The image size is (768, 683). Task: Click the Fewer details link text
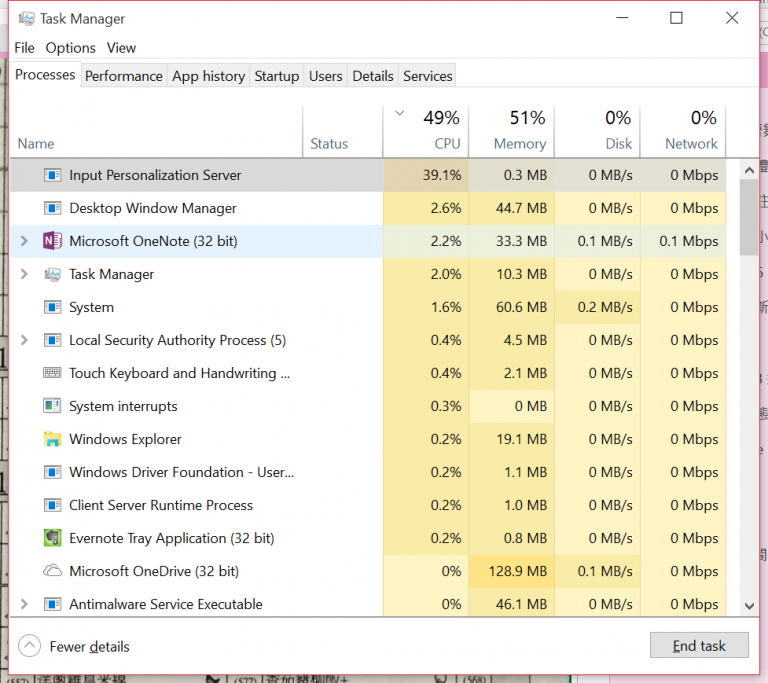pos(90,647)
